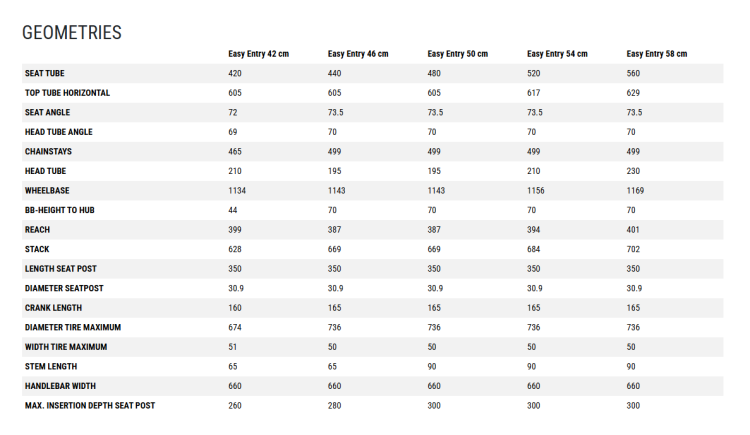Click the HEAD TUBE ANGLE row label
The image size is (750, 435).
58,132
